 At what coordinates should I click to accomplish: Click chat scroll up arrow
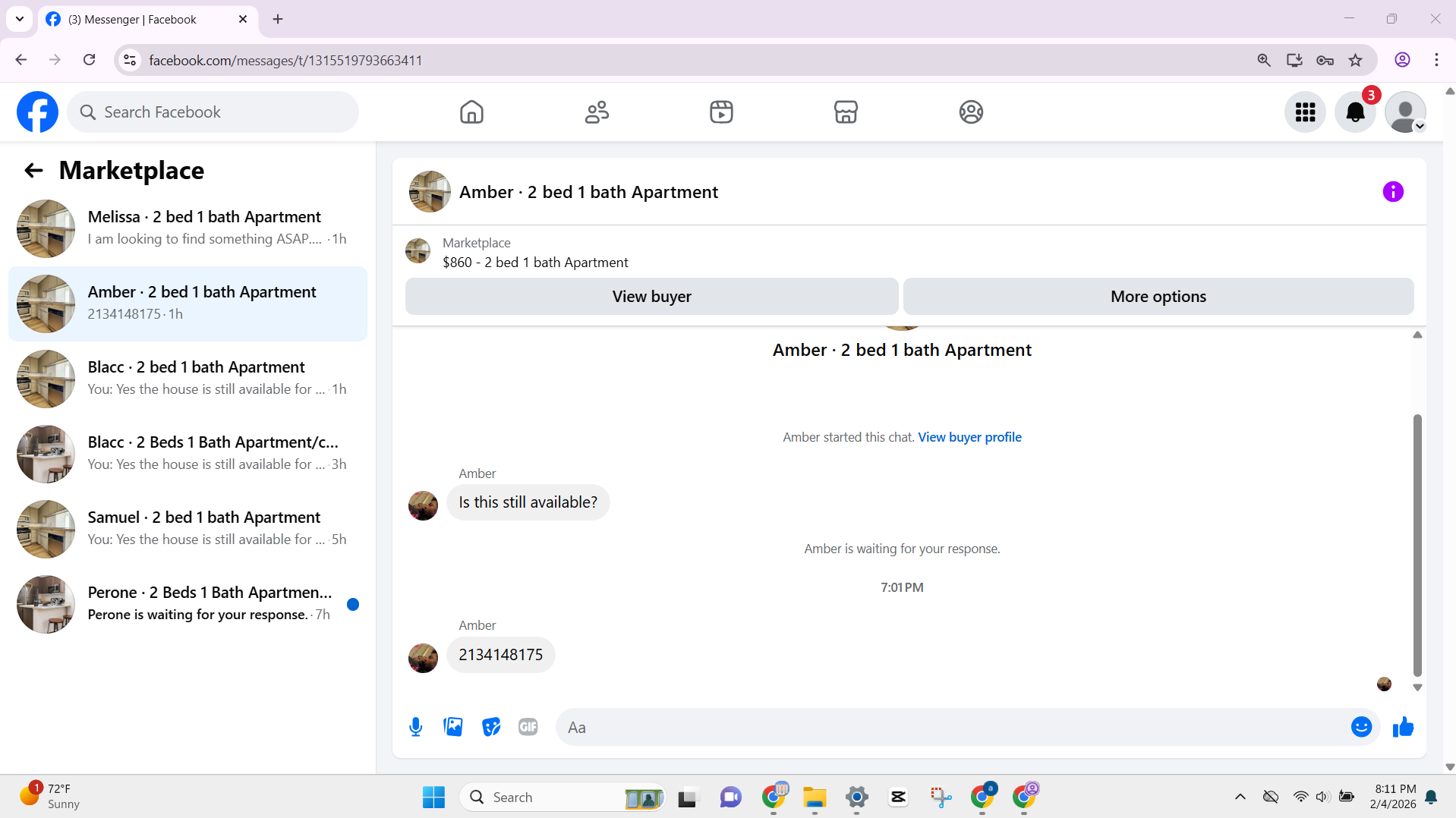click(x=1417, y=335)
